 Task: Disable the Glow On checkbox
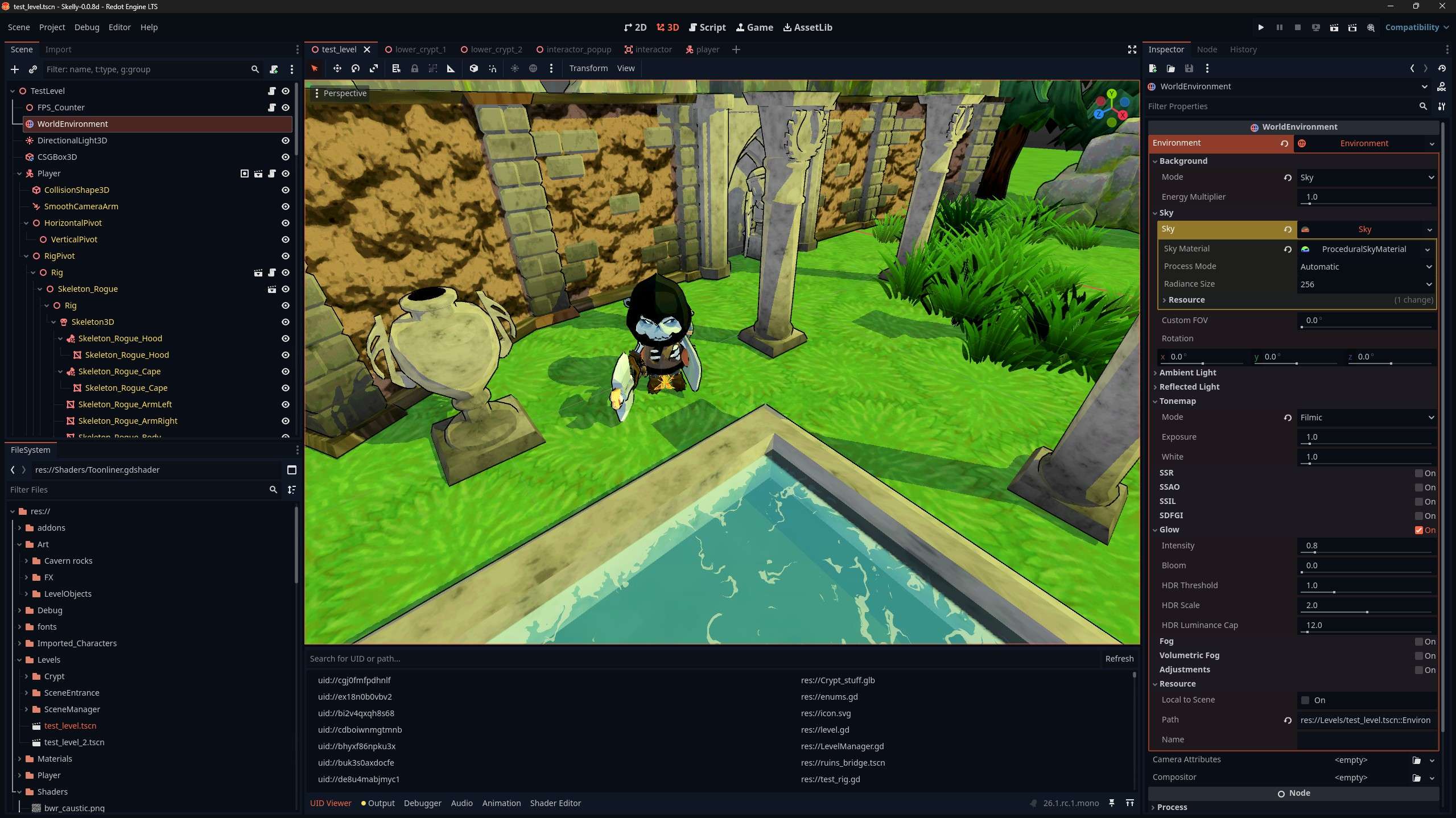(1420, 530)
